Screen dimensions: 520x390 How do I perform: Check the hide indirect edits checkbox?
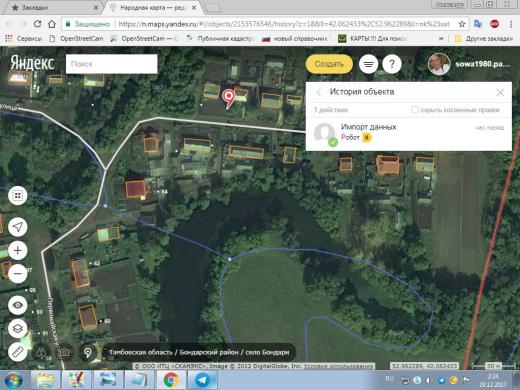[x=414, y=110]
